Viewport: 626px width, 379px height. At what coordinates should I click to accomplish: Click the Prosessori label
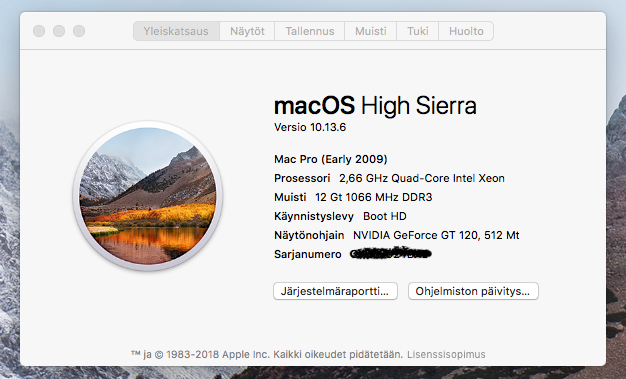tap(302, 178)
